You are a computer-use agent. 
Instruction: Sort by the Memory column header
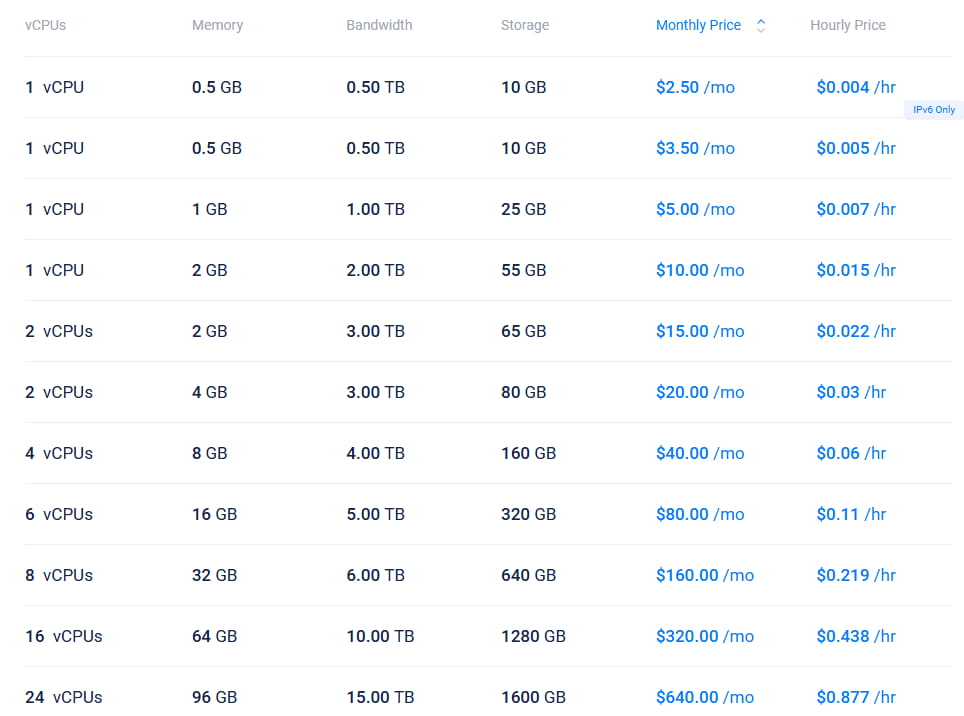(217, 25)
